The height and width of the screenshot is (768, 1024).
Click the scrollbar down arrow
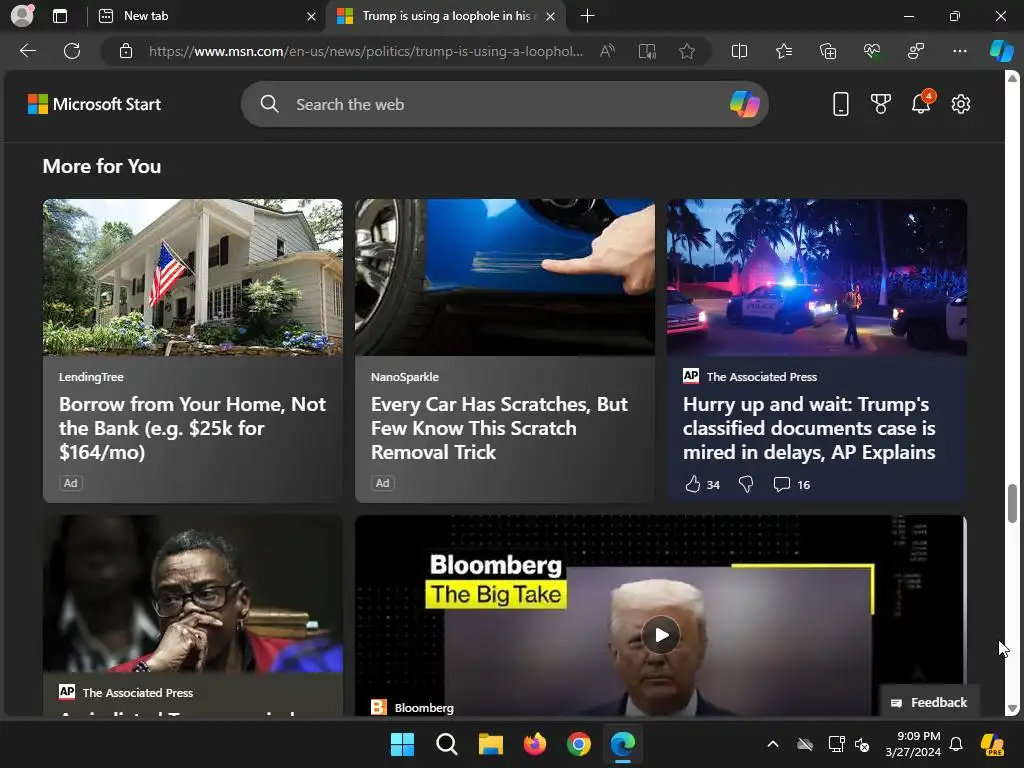coord(1012,709)
